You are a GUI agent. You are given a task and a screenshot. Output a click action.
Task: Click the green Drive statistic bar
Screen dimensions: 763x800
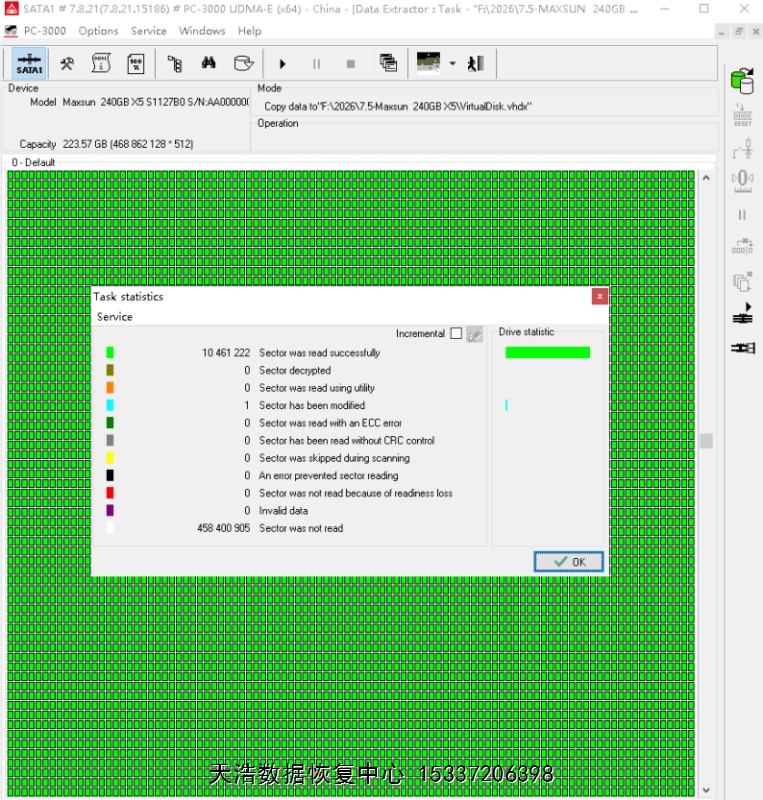548,353
